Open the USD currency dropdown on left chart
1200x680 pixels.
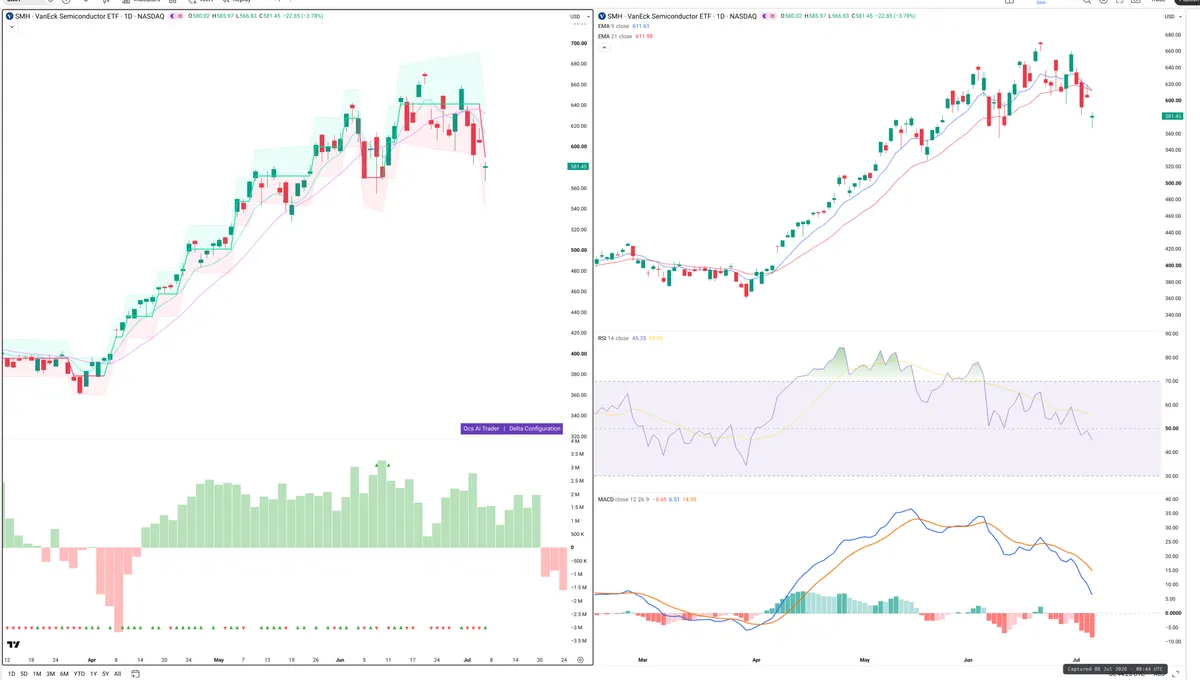[x=578, y=17]
